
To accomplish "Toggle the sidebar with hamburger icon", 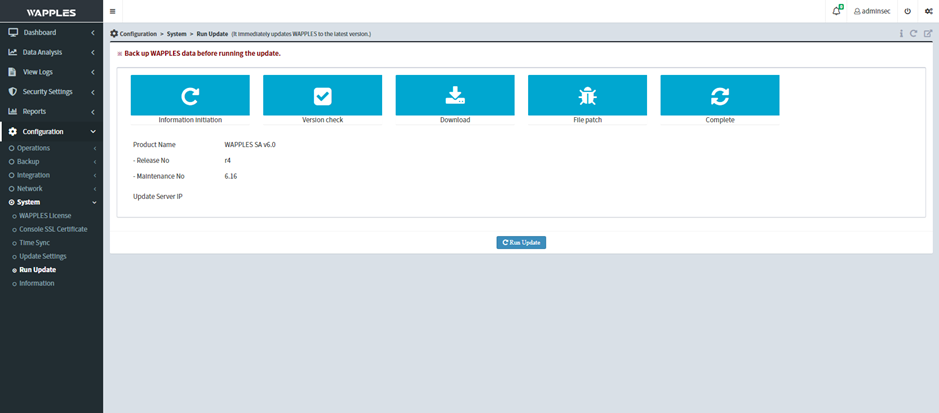I will (112, 11).
